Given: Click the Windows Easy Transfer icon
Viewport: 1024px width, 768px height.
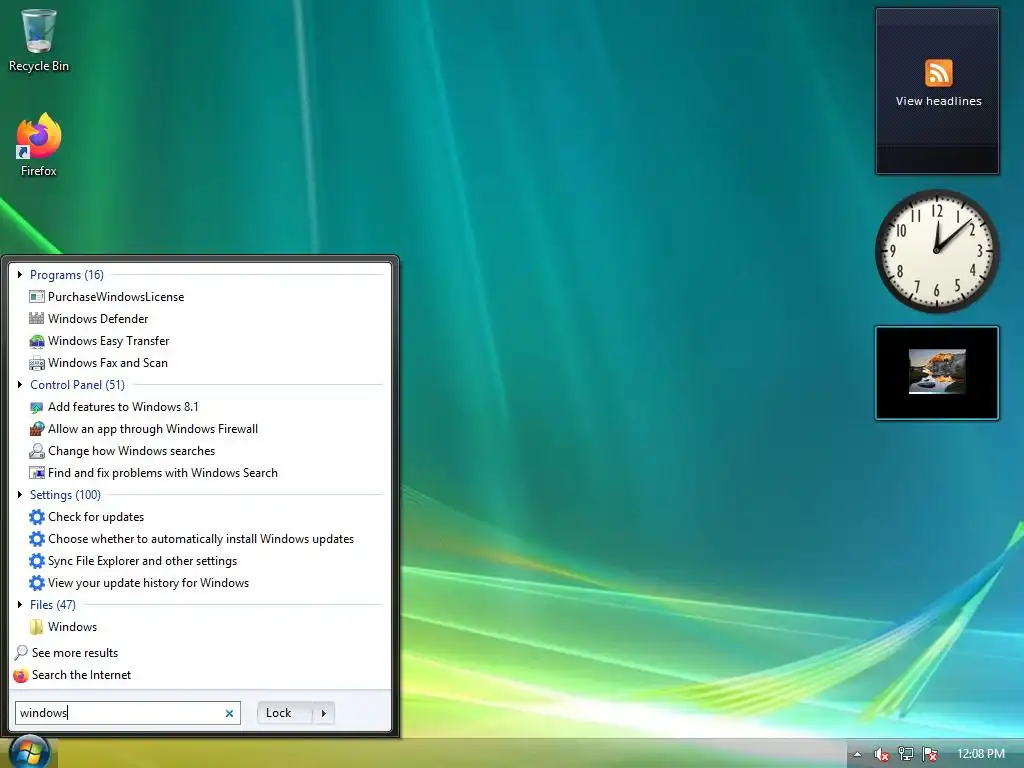Looking at the screenshot, I should 37,341.
